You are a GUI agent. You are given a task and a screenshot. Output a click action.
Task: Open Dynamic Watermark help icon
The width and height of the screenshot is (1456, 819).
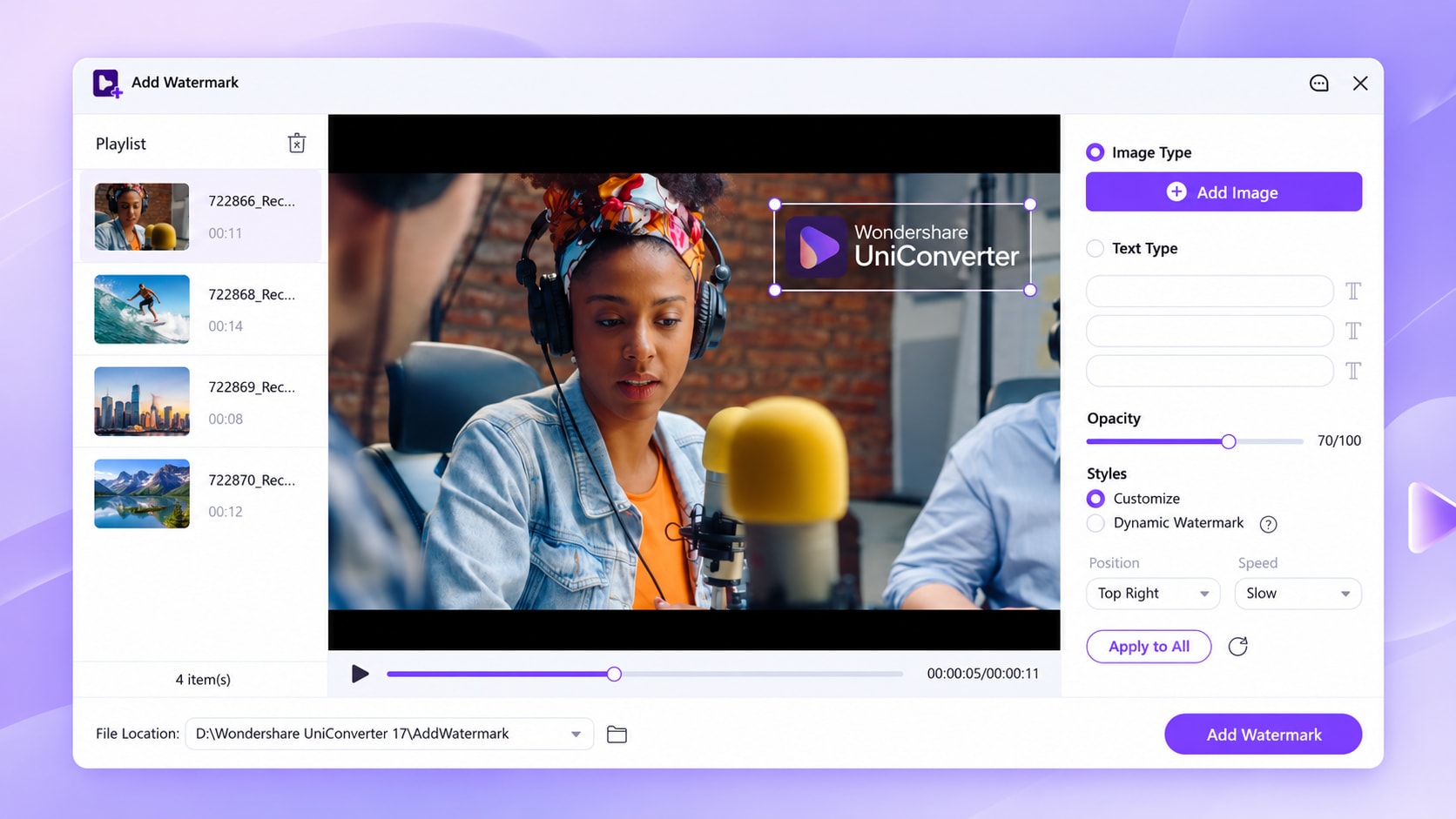point(1268,524)
